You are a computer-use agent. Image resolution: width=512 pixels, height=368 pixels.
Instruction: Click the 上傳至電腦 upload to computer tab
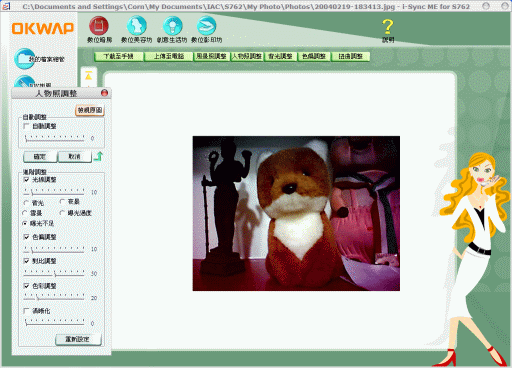coord(169,56)
